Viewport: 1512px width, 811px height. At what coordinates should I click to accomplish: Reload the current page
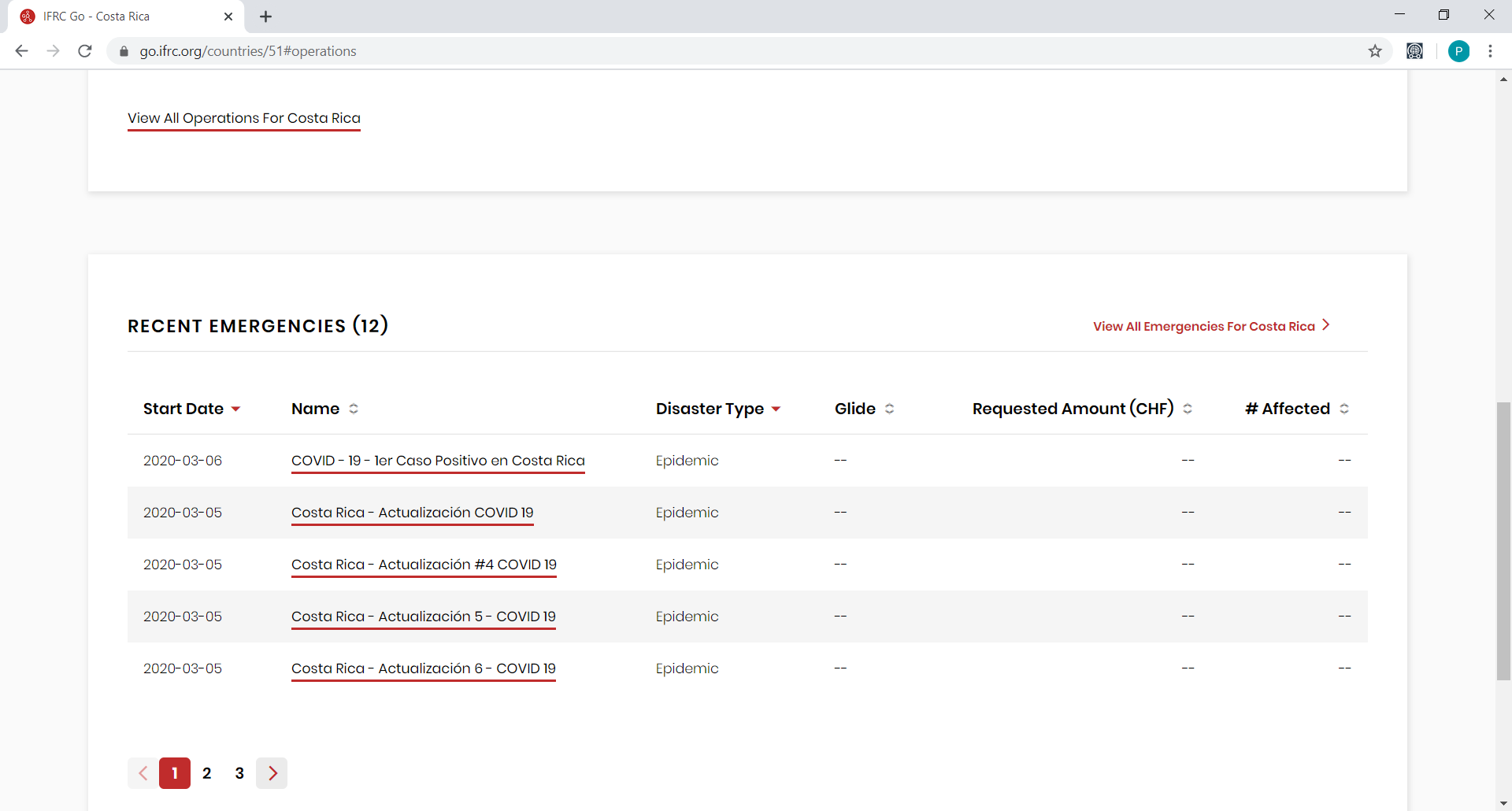pyautogui.click(x=84, y=50)
